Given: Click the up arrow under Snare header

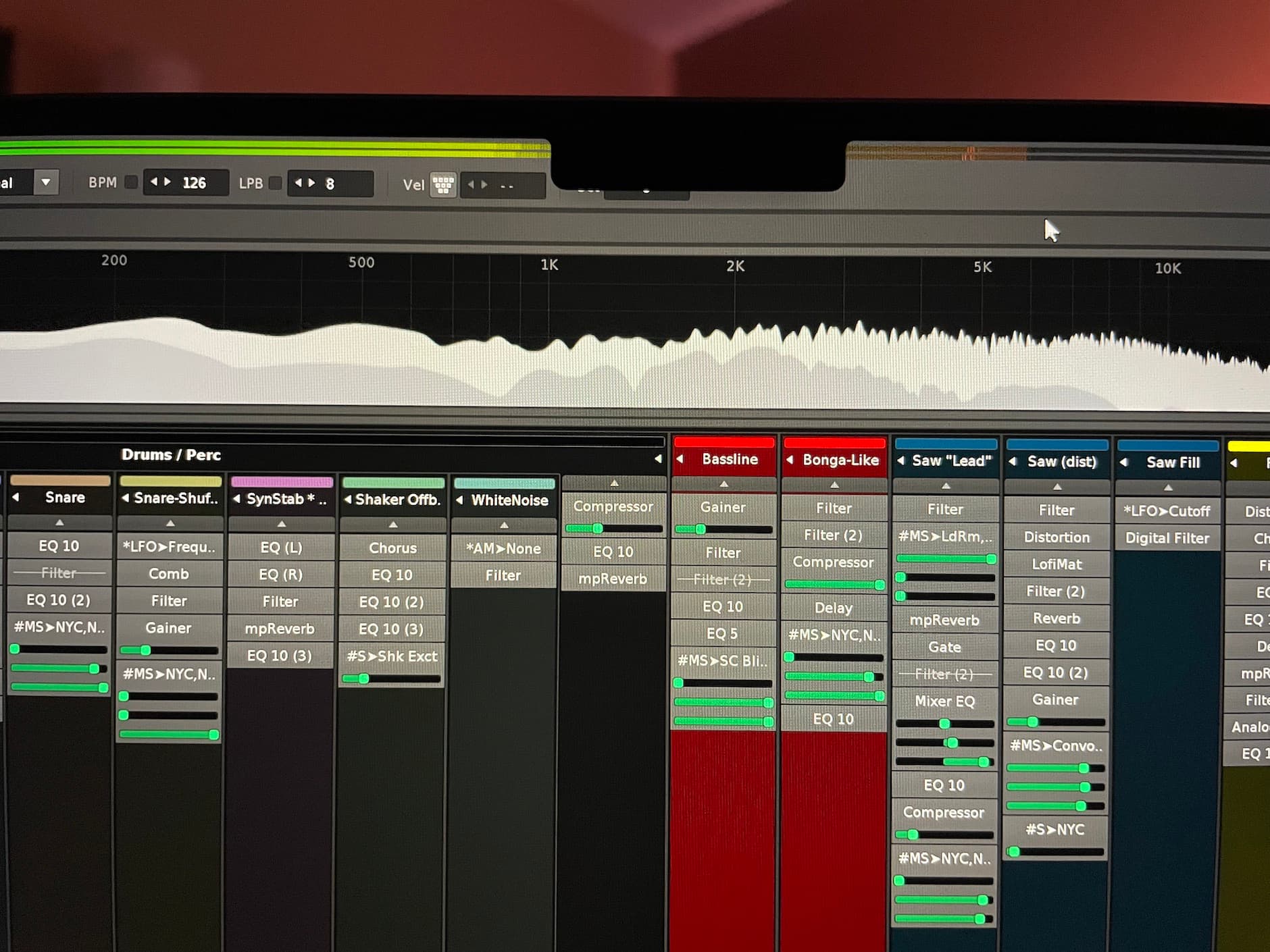Looking at the screenshot, I should coord(59,523).
